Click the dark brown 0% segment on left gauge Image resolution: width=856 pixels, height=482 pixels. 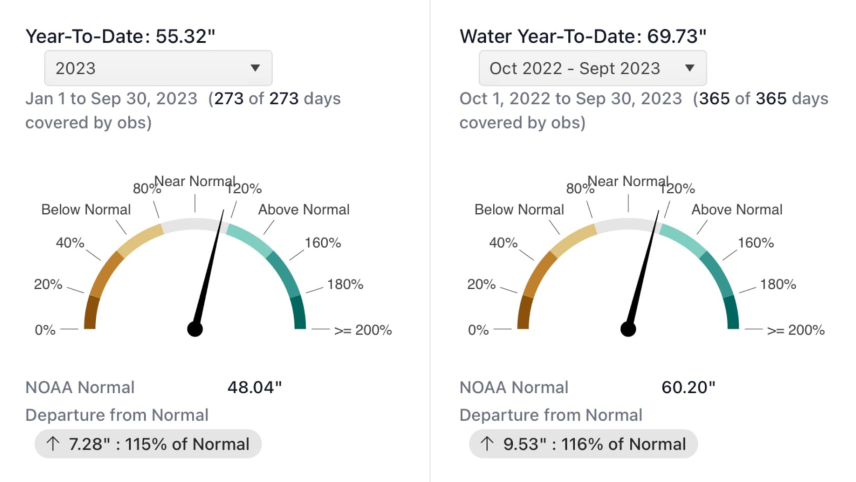(x=90, y=314)
